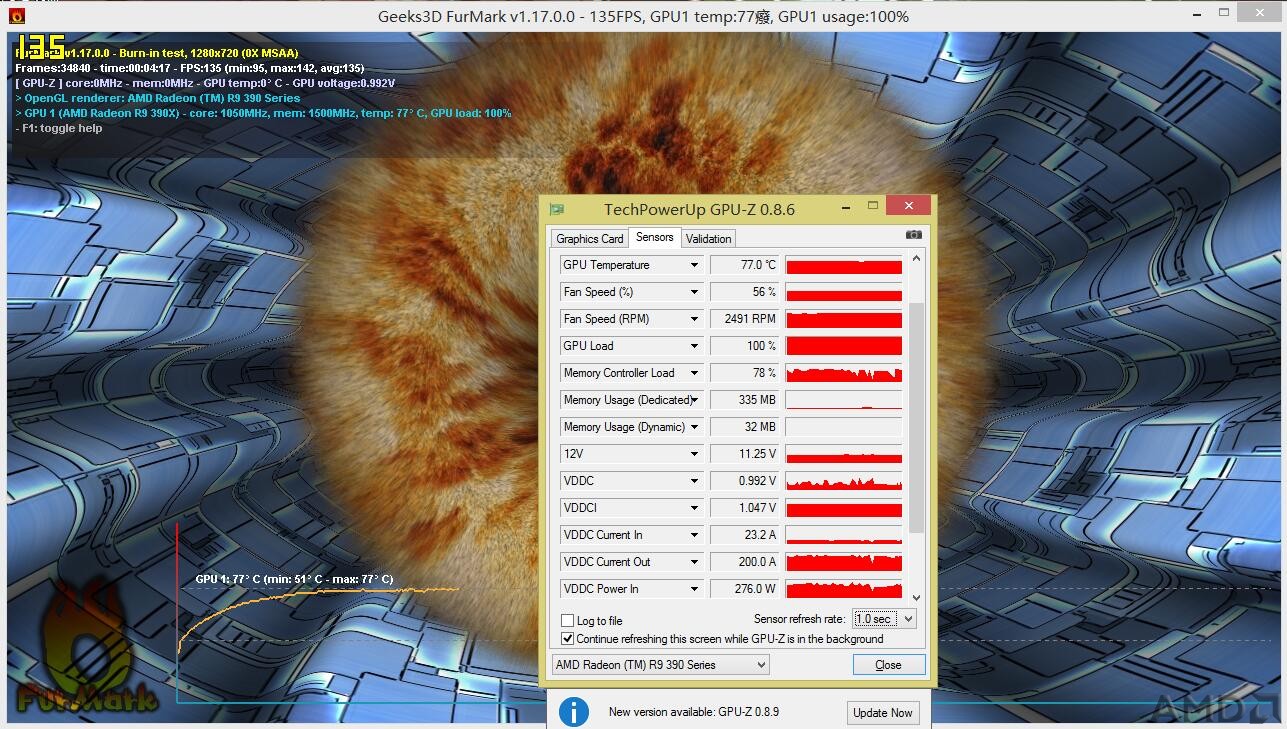Expand the VDDC Current In dropdown
Viewport: 1287px width, 729px height.
[x=694, y=535]
